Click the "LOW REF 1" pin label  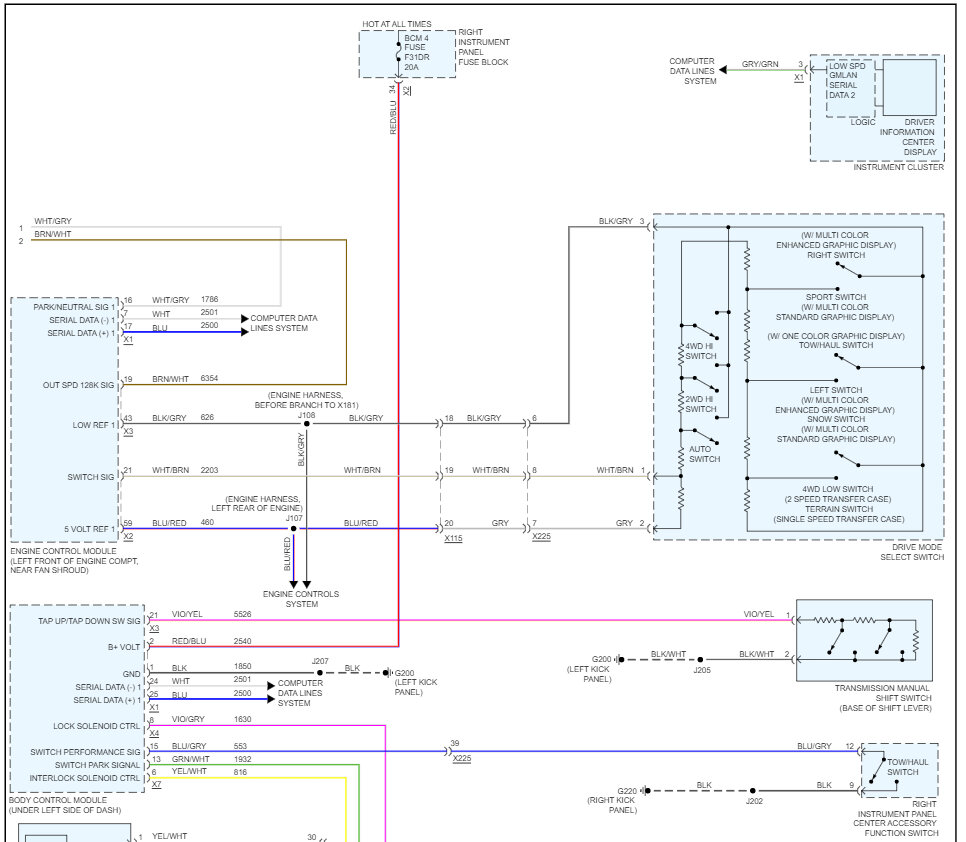coord(94,425)
